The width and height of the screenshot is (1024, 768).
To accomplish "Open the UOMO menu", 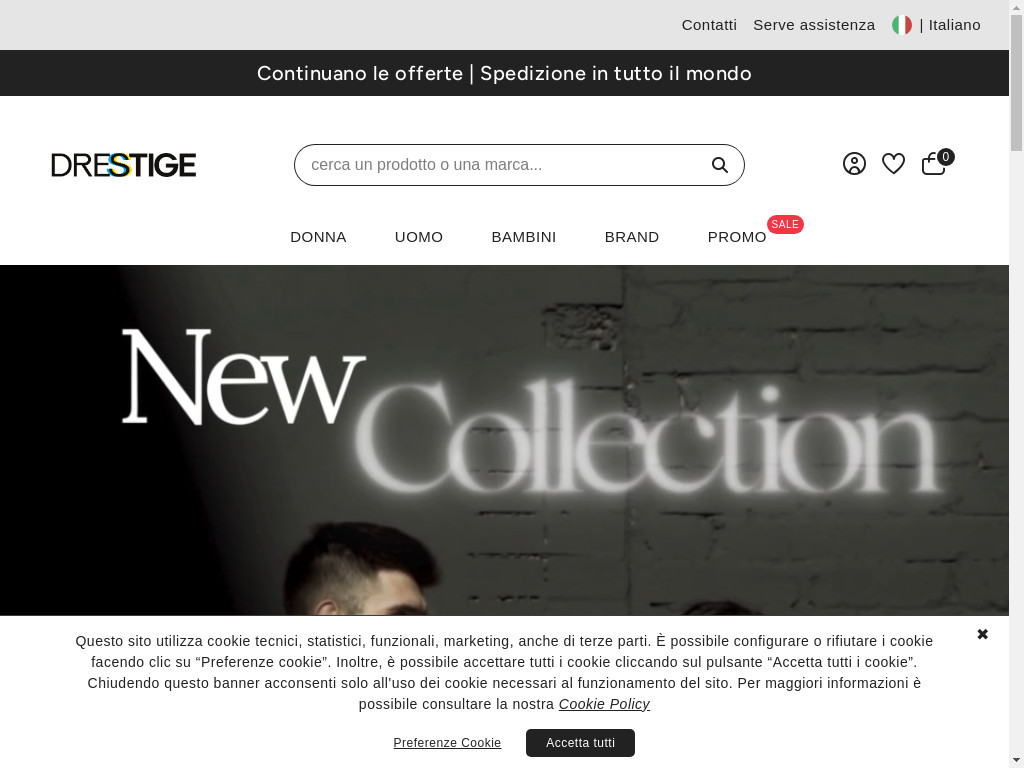I will (x=419, y=237).
